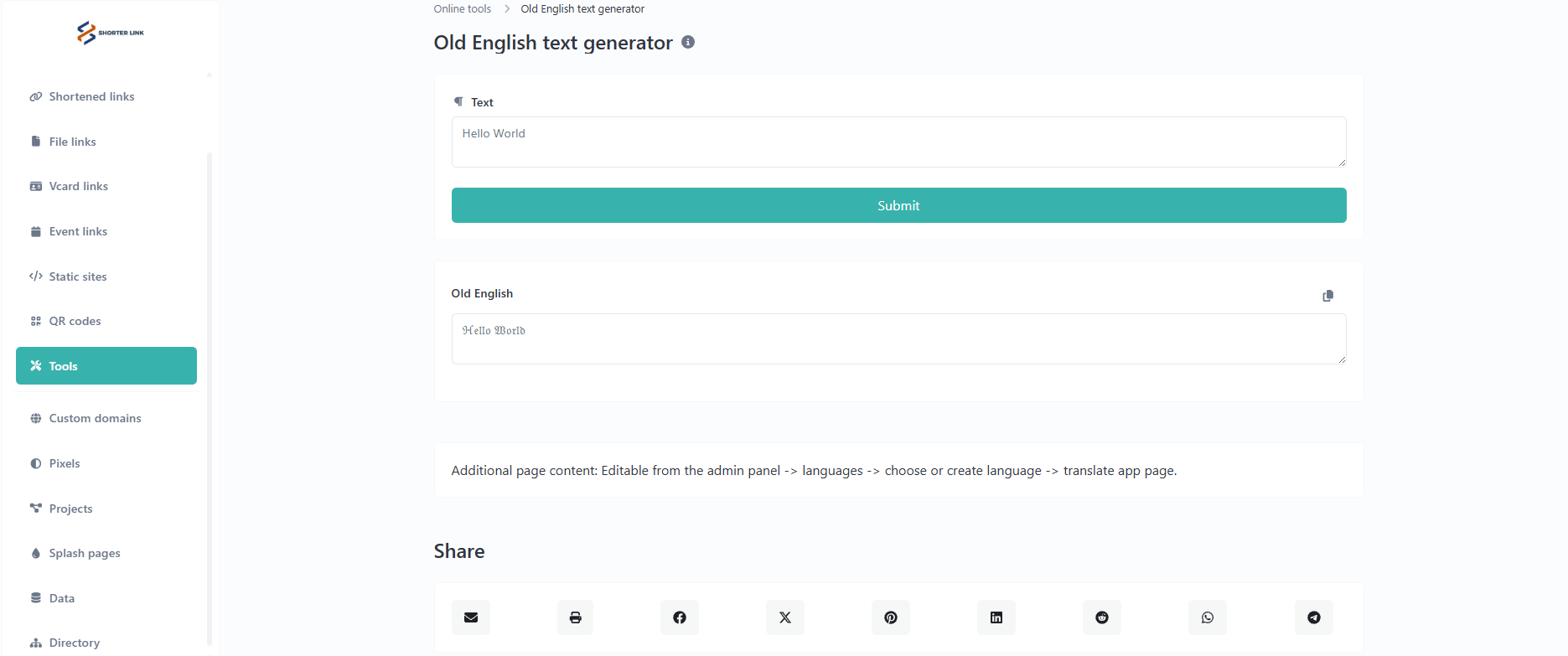This screenshot has width=1568, height=656.
Task: Click the Old English output textarea
Action: pyautogui.click(x=898, y=338)
